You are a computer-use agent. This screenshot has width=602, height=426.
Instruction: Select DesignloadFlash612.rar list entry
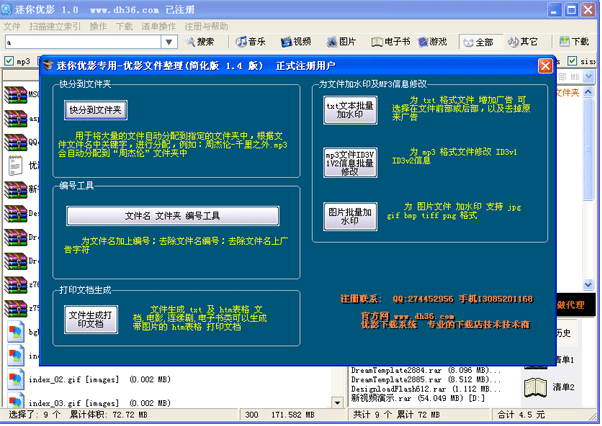click(426, 389)
